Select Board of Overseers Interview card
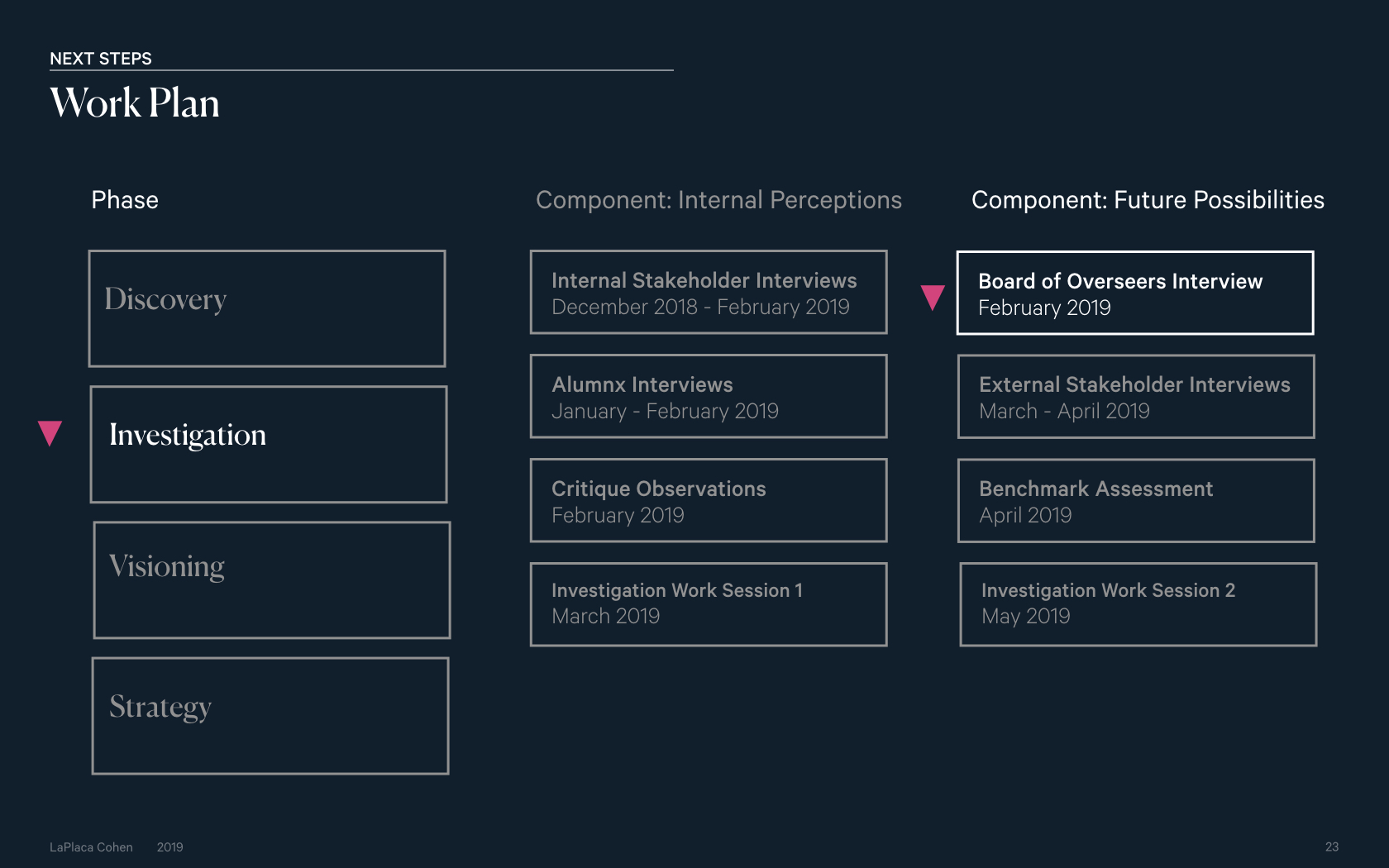 1135,293
